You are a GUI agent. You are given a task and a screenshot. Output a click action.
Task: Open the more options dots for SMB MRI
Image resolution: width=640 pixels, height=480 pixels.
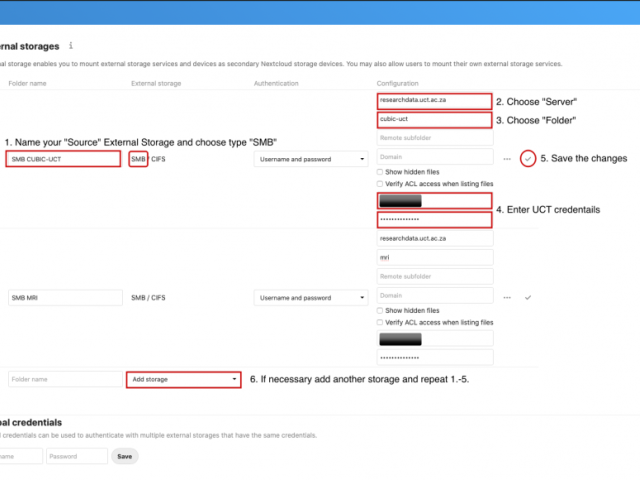point(507,298)
